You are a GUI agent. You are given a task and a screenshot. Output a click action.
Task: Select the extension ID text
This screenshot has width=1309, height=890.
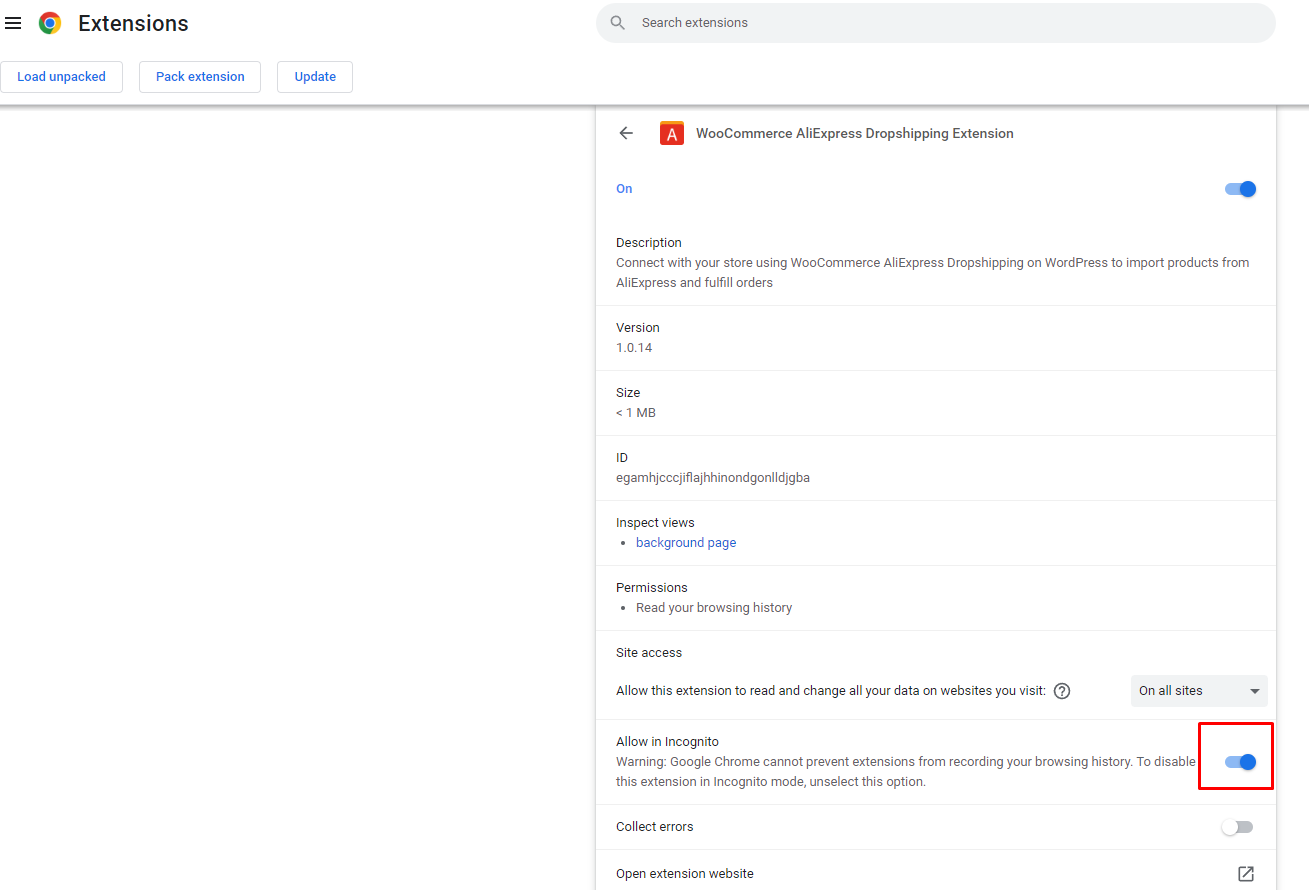click(713, 478)
